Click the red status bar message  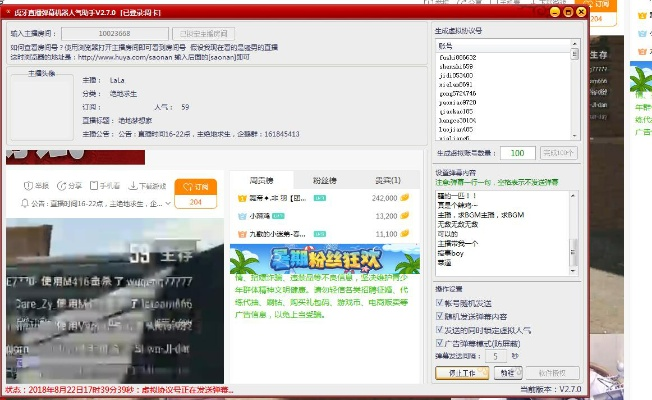tap(119, 390)
